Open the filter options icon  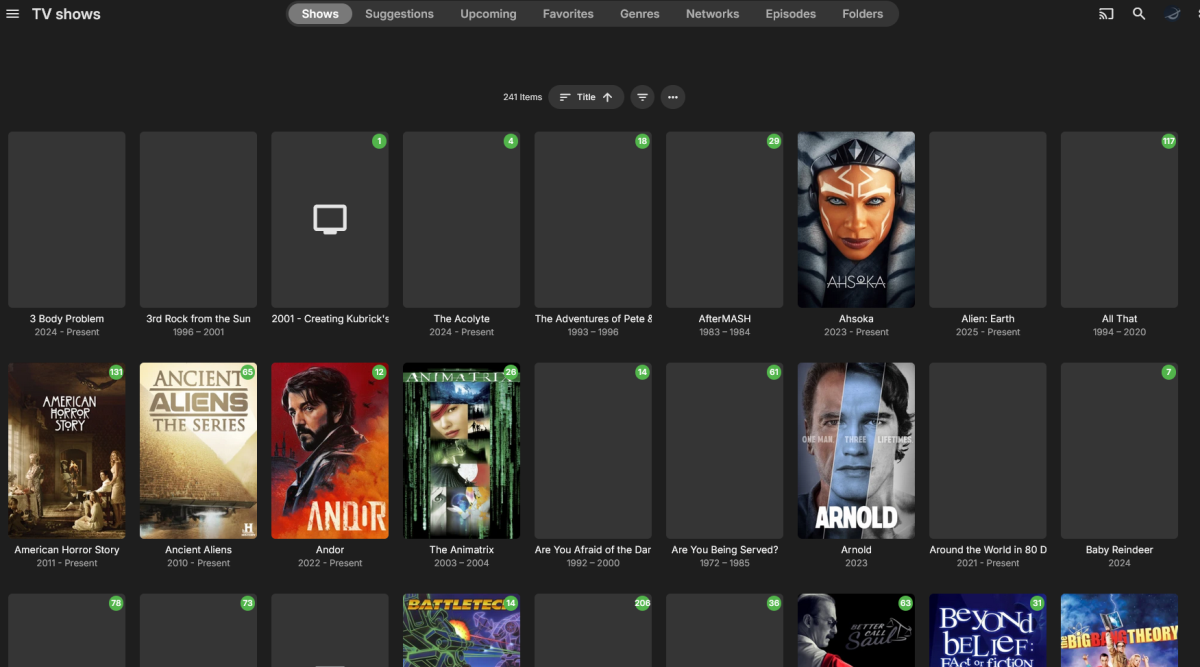tap(643, 97)
